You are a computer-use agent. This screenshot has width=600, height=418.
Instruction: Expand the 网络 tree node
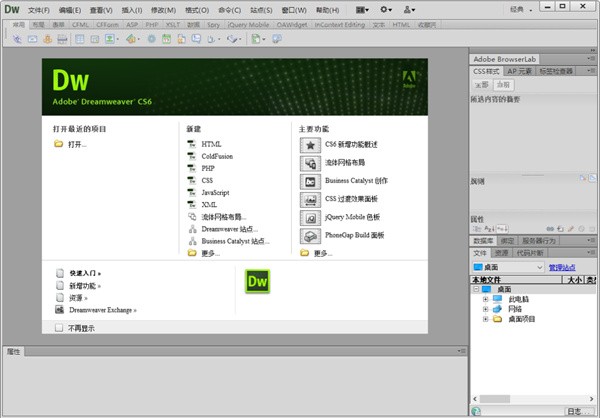485,309
